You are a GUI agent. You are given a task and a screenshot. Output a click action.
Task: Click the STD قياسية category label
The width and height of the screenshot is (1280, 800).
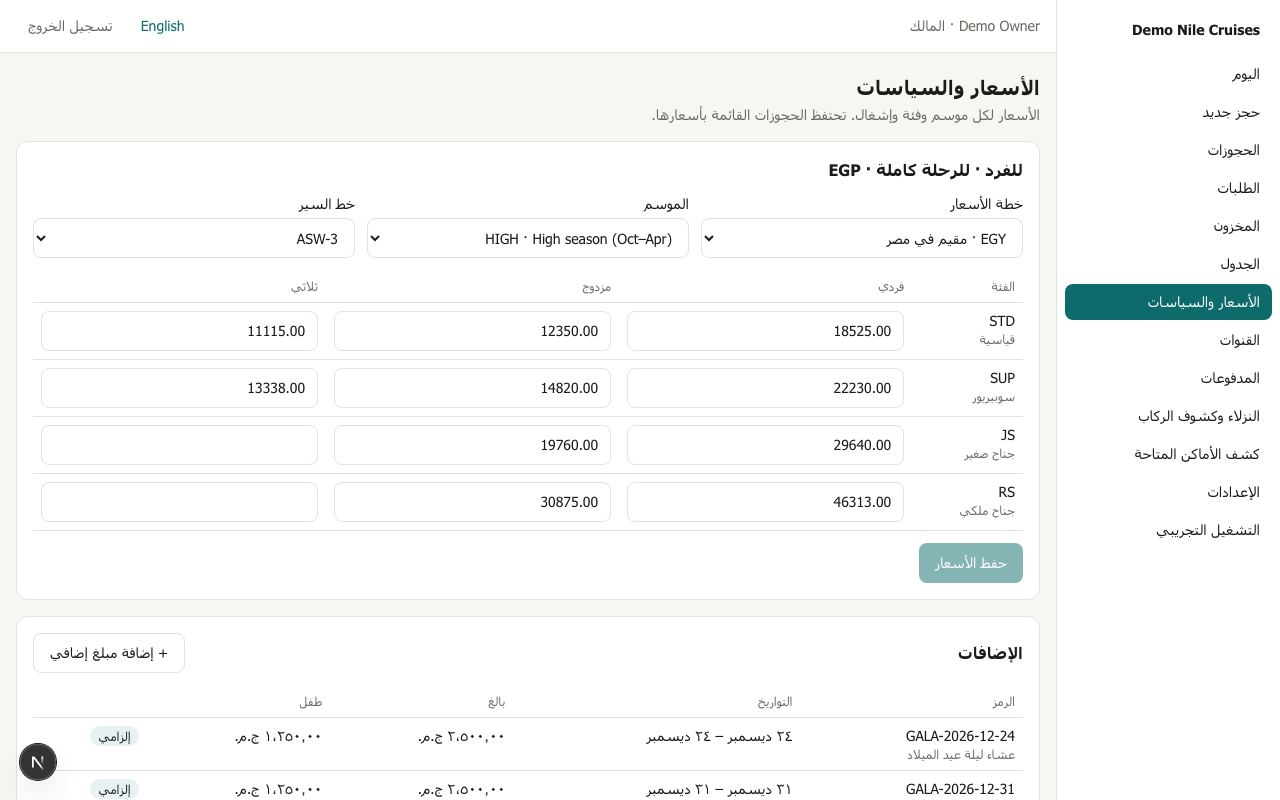point(997,330)
